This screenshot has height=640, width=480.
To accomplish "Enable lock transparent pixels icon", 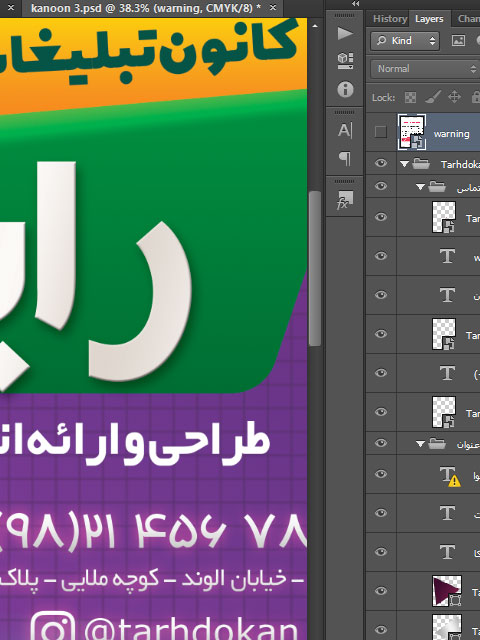I will click(x=410, y=97).
